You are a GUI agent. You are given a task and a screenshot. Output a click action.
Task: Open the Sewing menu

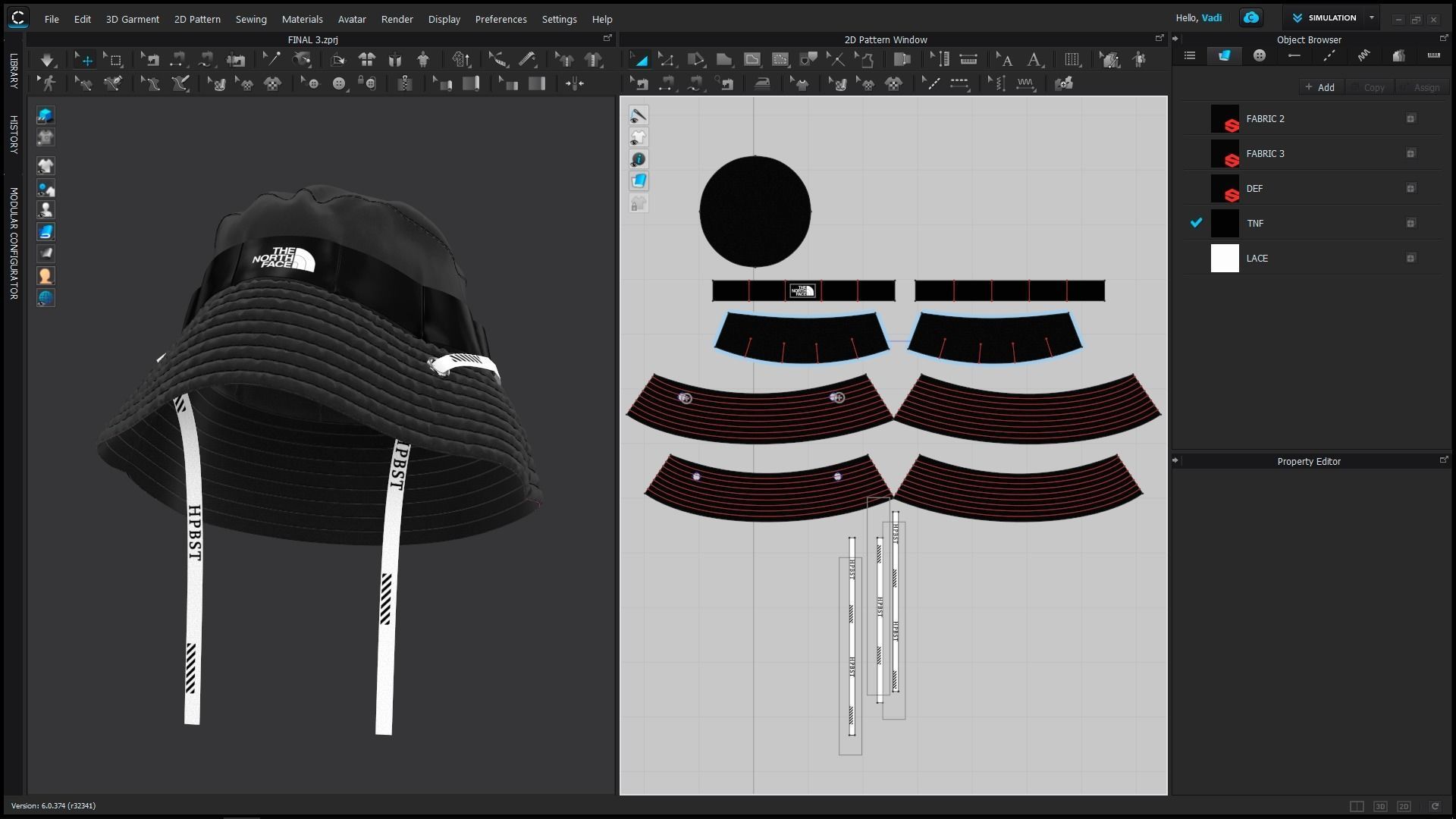[251, 19]
